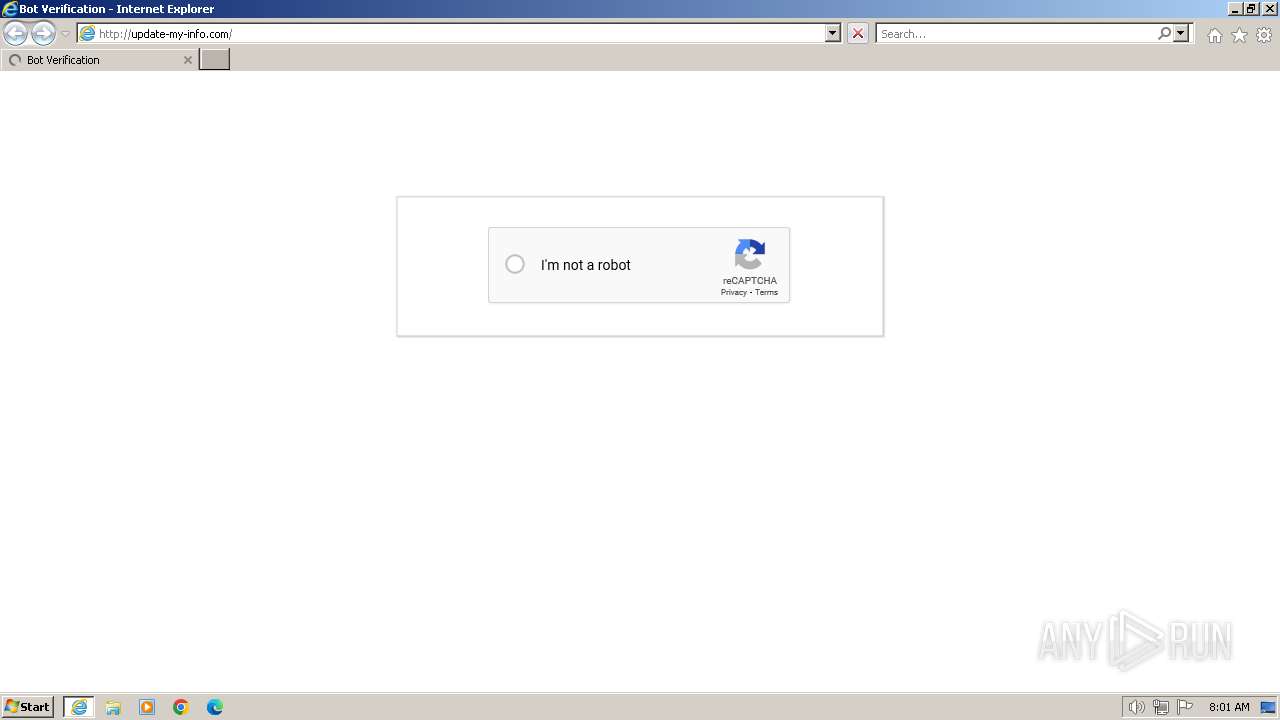1280x720 pixels.
Task: Open the network tray icon
Action: [x=1161, y=707]
